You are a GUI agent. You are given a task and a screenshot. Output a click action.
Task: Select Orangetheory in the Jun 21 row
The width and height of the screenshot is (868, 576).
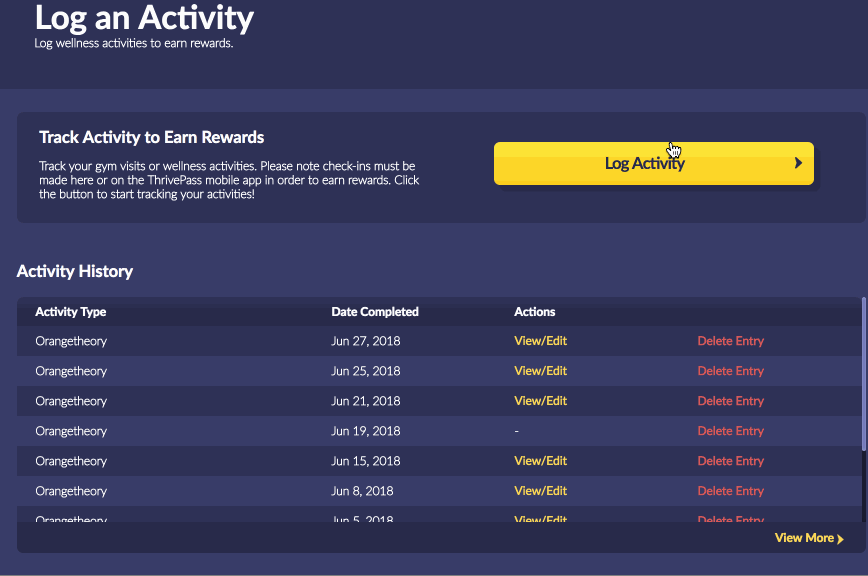71,401
